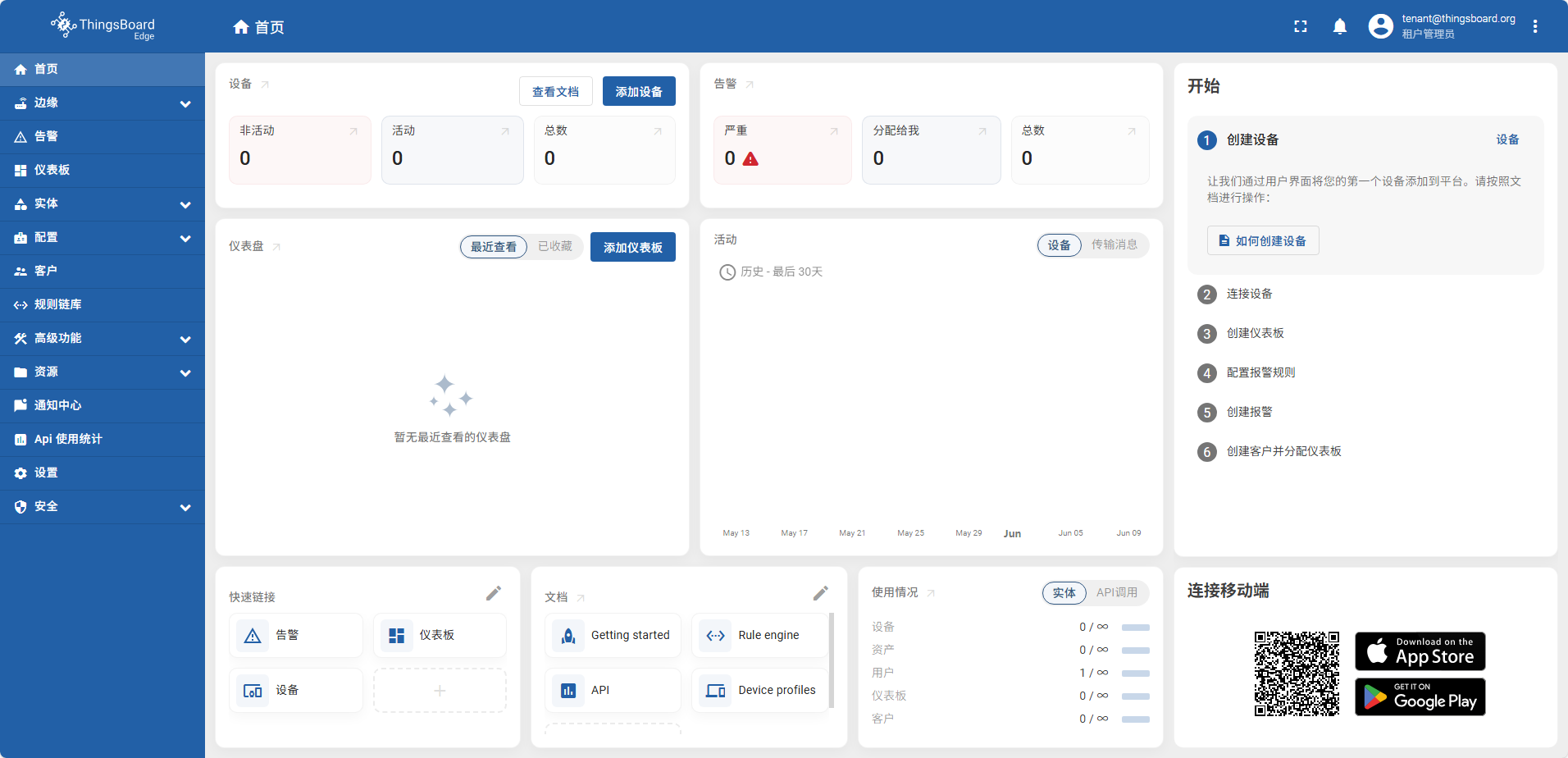Open the Rule engine documentation shortcut
This screenshot has height=758, width=1568.
tap(759, 635)
